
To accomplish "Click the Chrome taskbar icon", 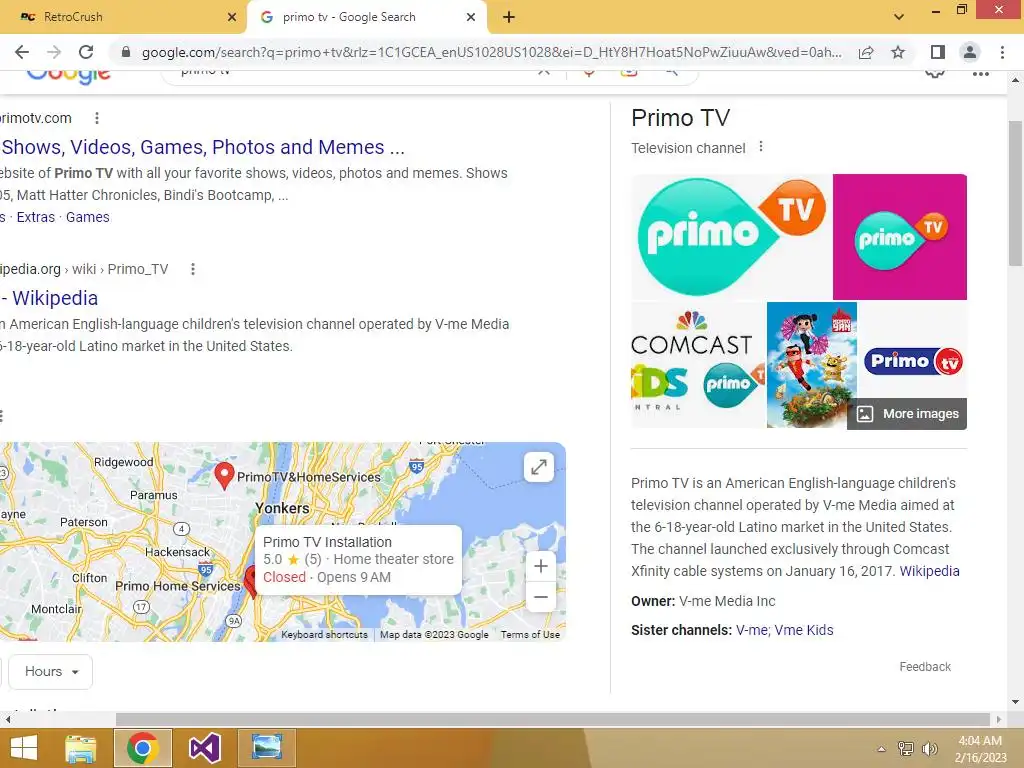I will (x=143, y=748).
